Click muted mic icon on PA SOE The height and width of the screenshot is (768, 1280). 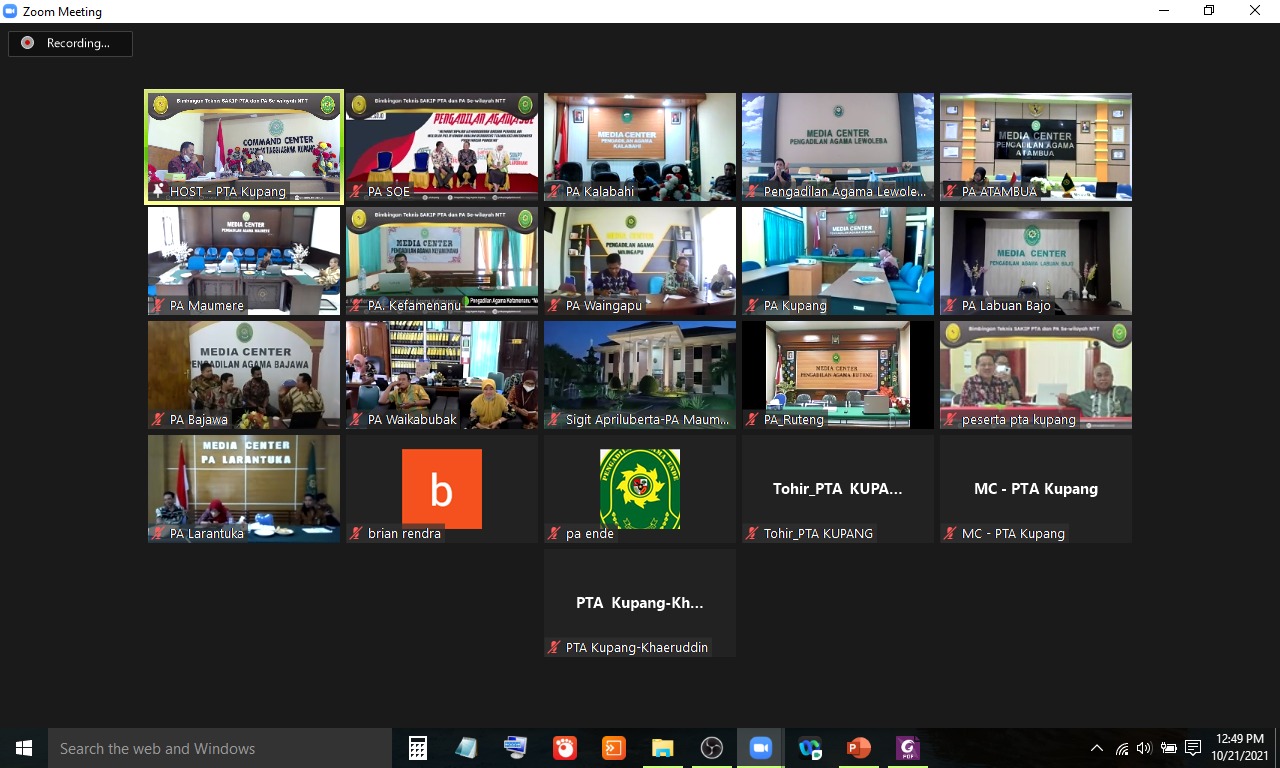tap(356, 192)
